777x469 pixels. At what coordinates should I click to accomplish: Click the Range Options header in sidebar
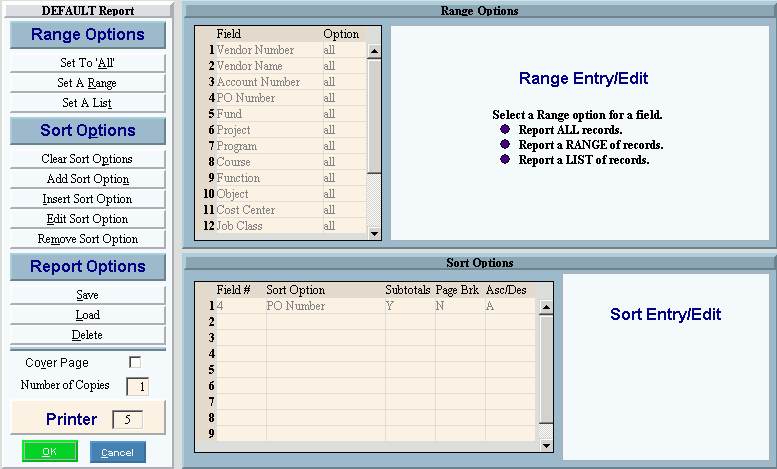click(88, 35)
